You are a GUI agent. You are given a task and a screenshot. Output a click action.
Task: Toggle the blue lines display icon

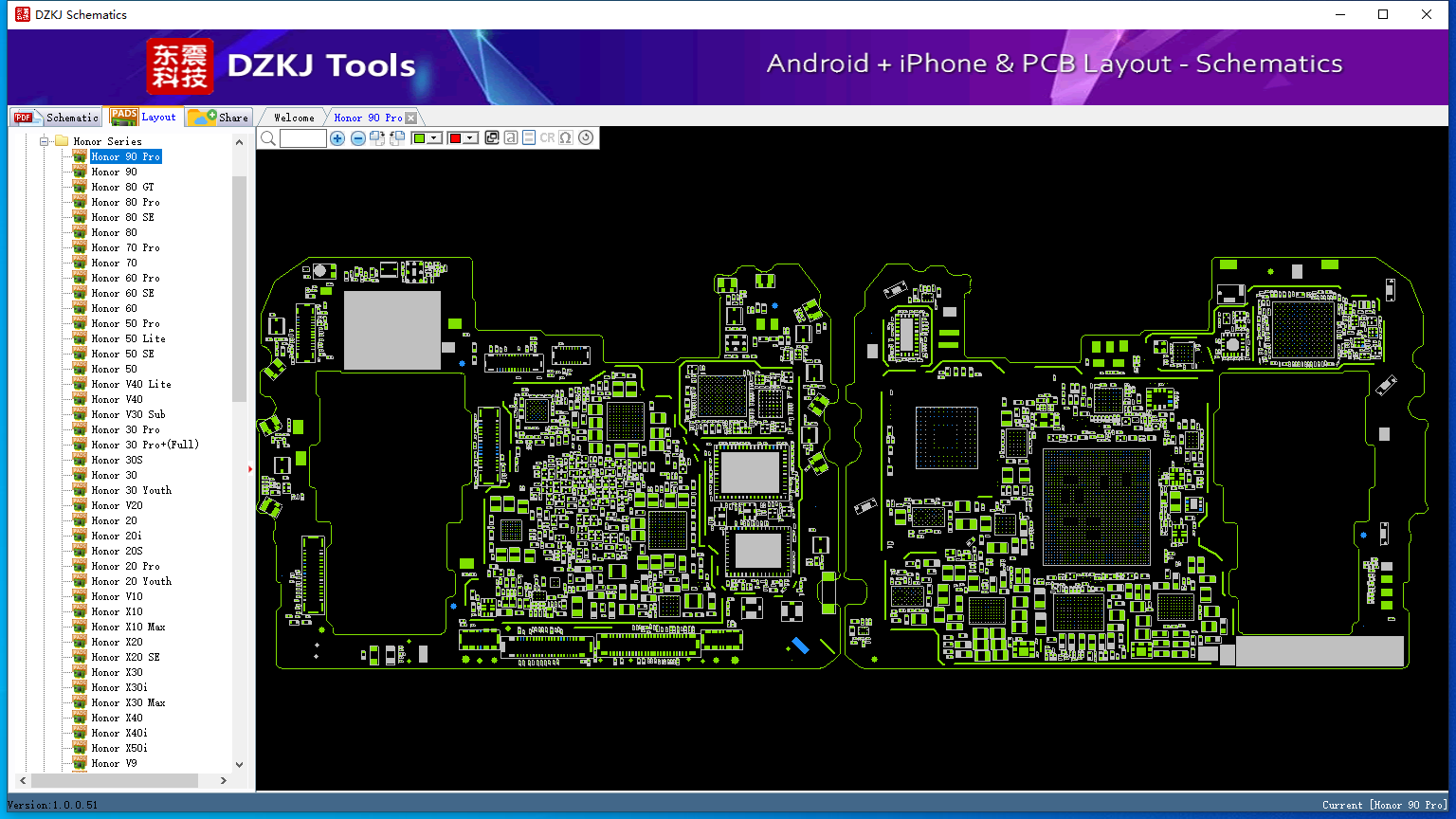point(529,138)
